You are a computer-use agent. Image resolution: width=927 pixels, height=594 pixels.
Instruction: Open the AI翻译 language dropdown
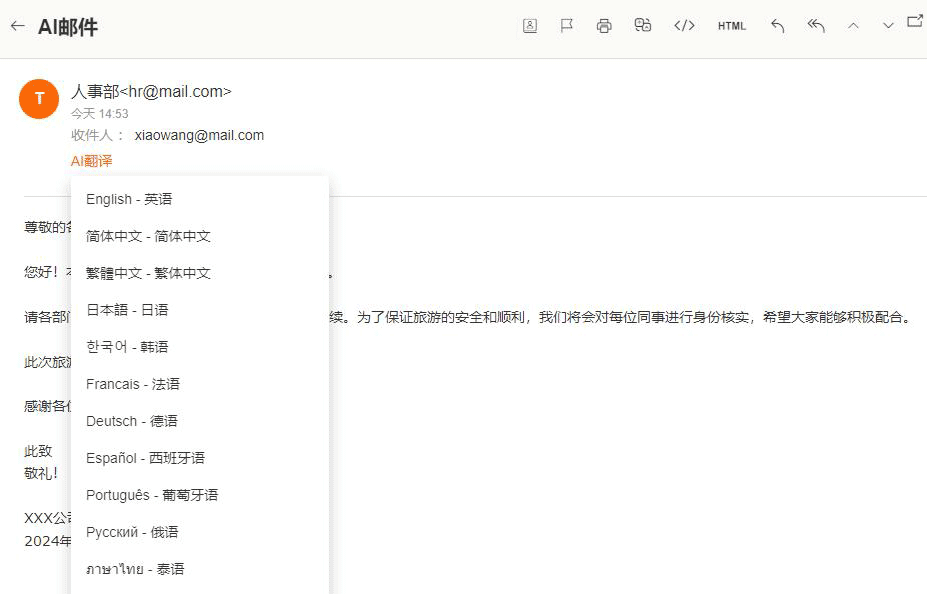click(91, 160)
